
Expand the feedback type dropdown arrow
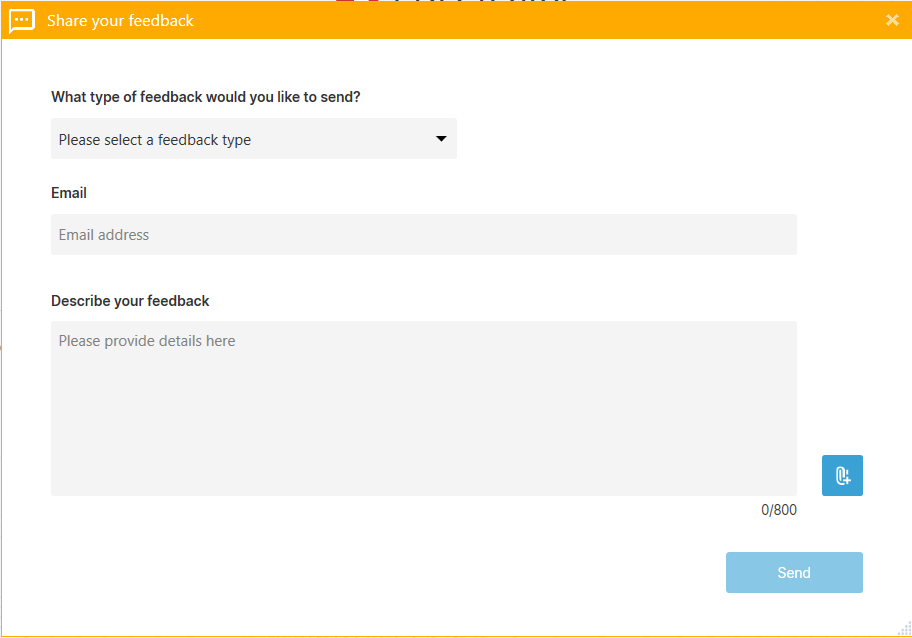[441, 138]
